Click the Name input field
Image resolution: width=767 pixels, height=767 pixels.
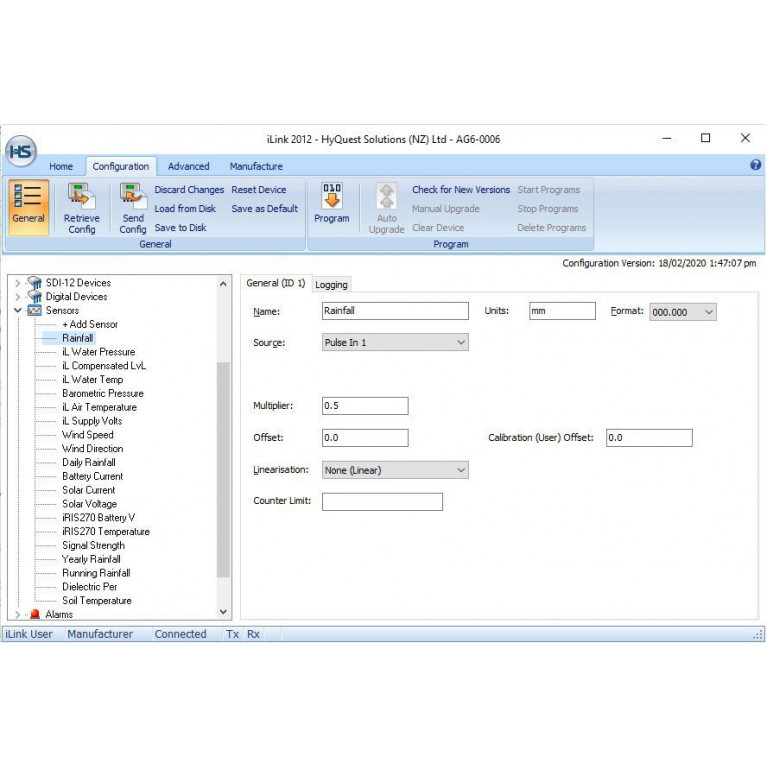pos(395,311)
